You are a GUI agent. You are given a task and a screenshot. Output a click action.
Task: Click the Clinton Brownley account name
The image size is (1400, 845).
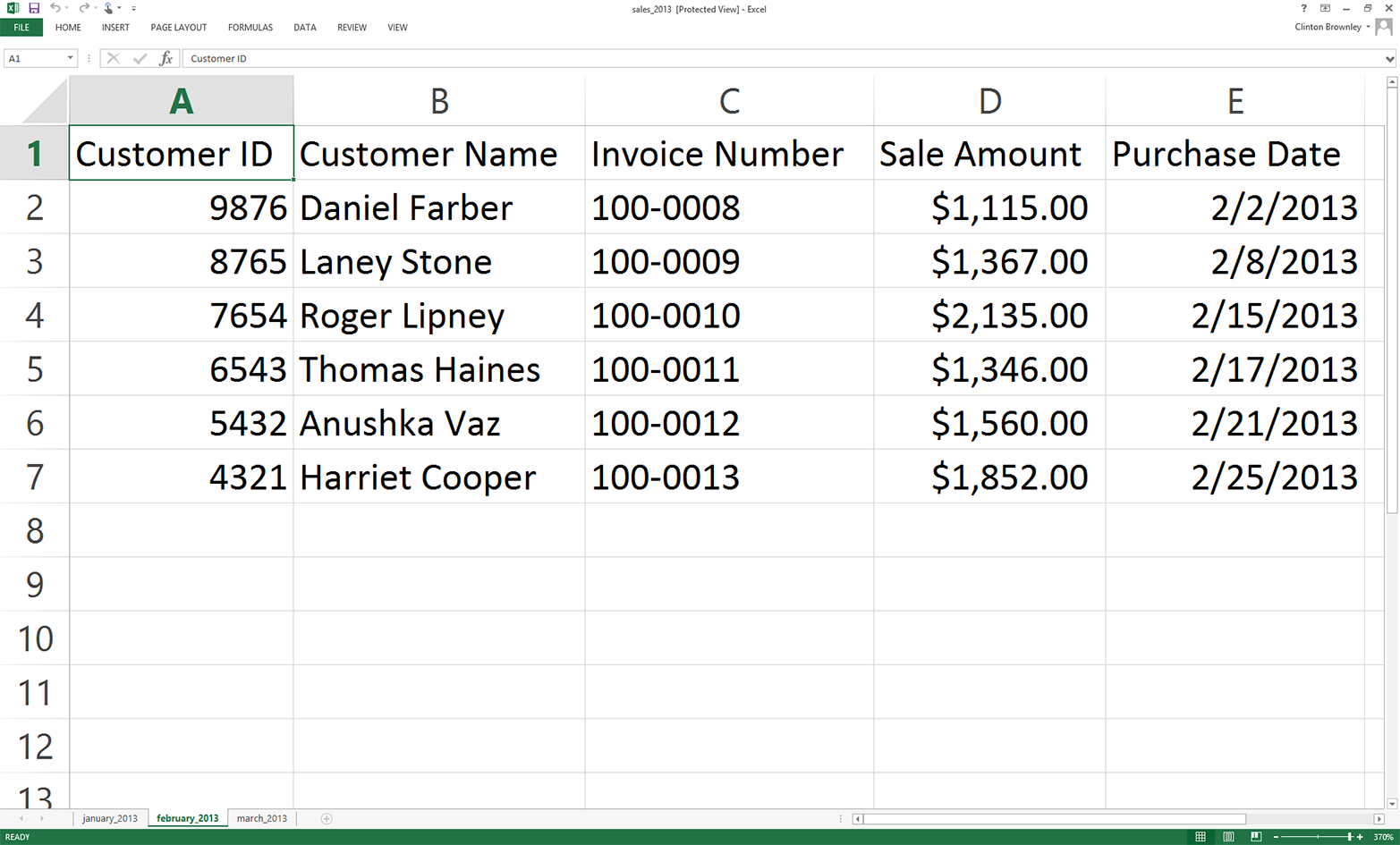click(1328, 27)
